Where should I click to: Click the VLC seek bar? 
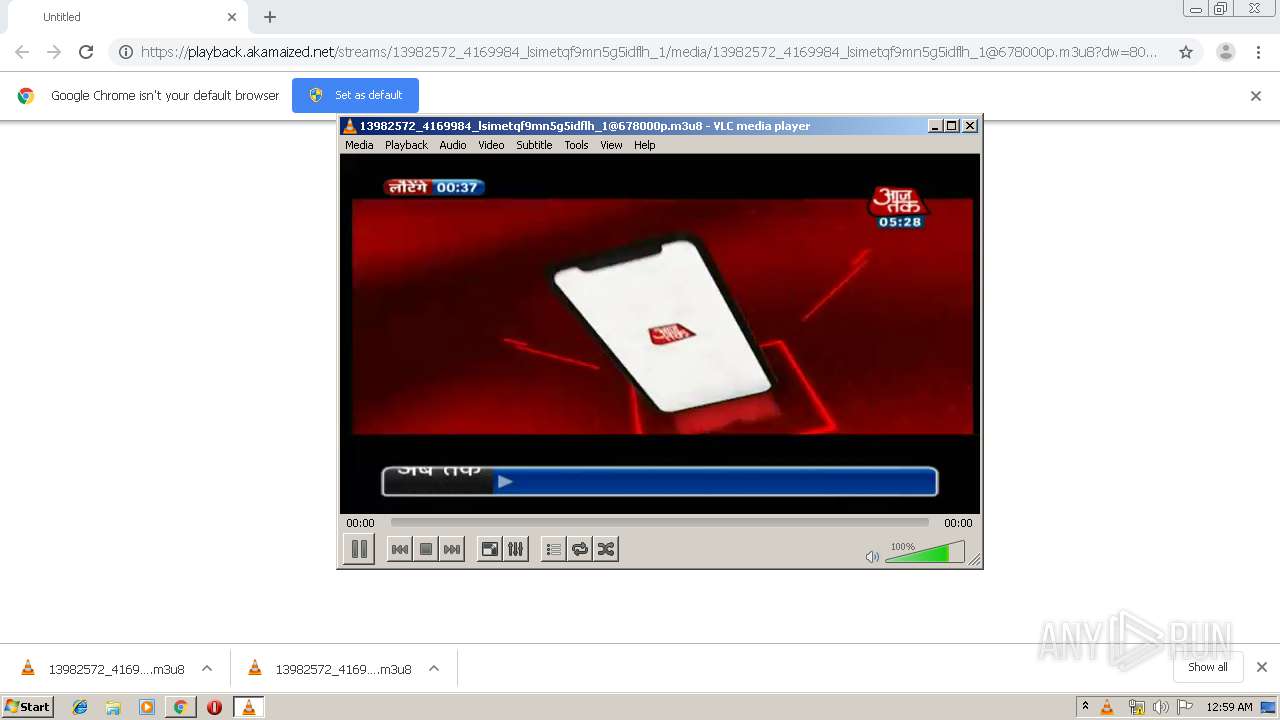click(x=659, y=522)
